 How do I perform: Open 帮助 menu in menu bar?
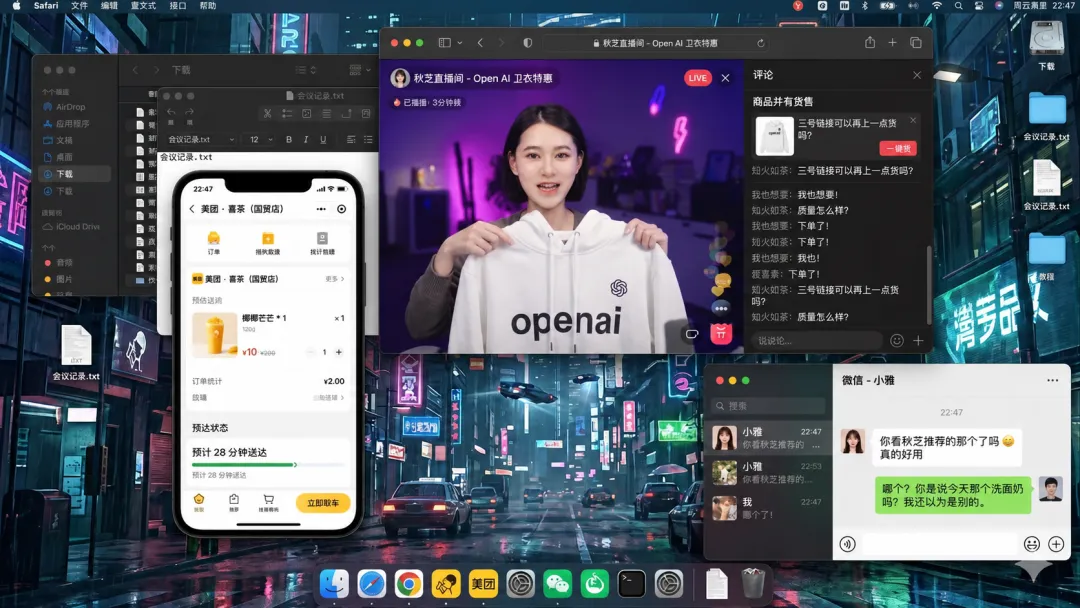point(207,6)
